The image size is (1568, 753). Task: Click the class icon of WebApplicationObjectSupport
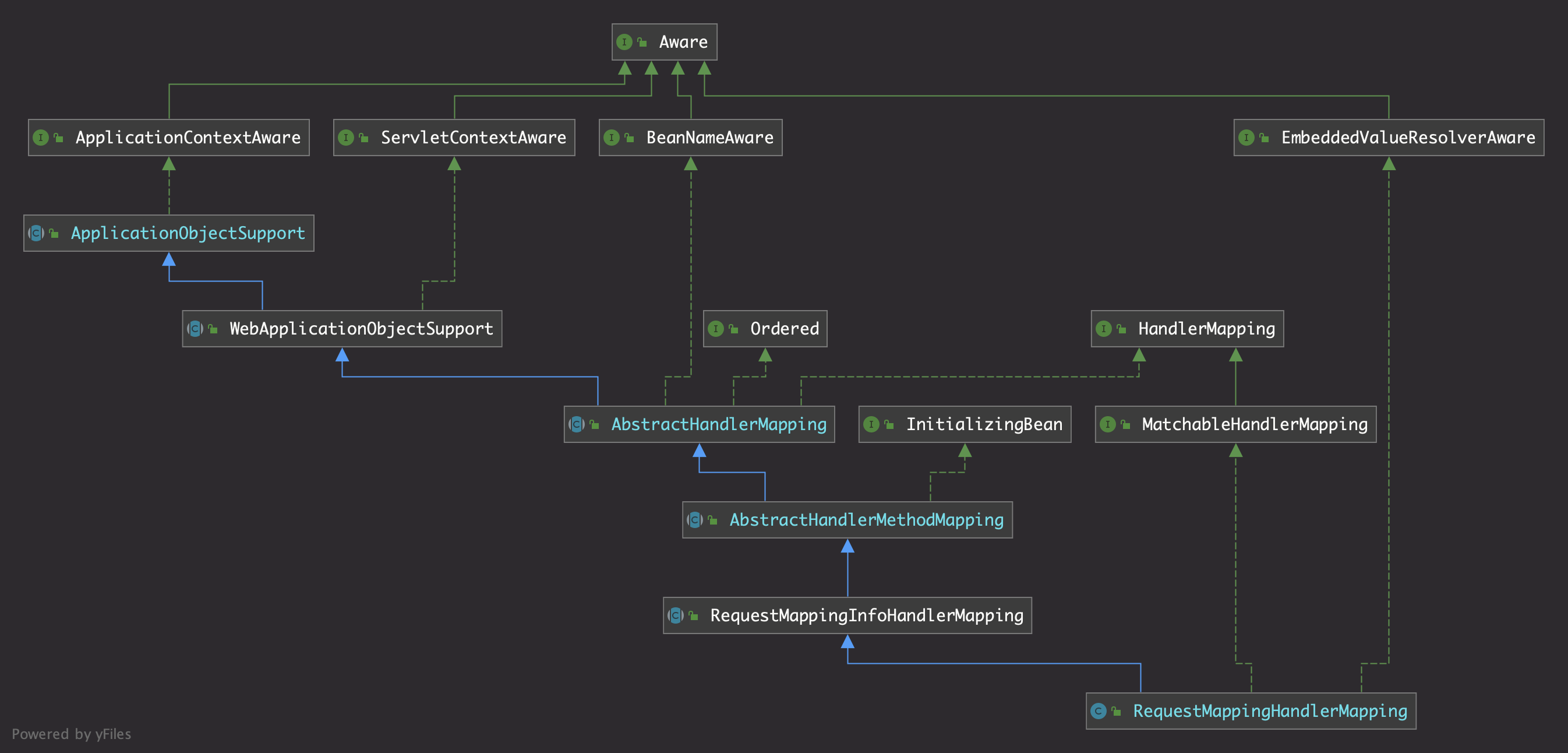195,328
